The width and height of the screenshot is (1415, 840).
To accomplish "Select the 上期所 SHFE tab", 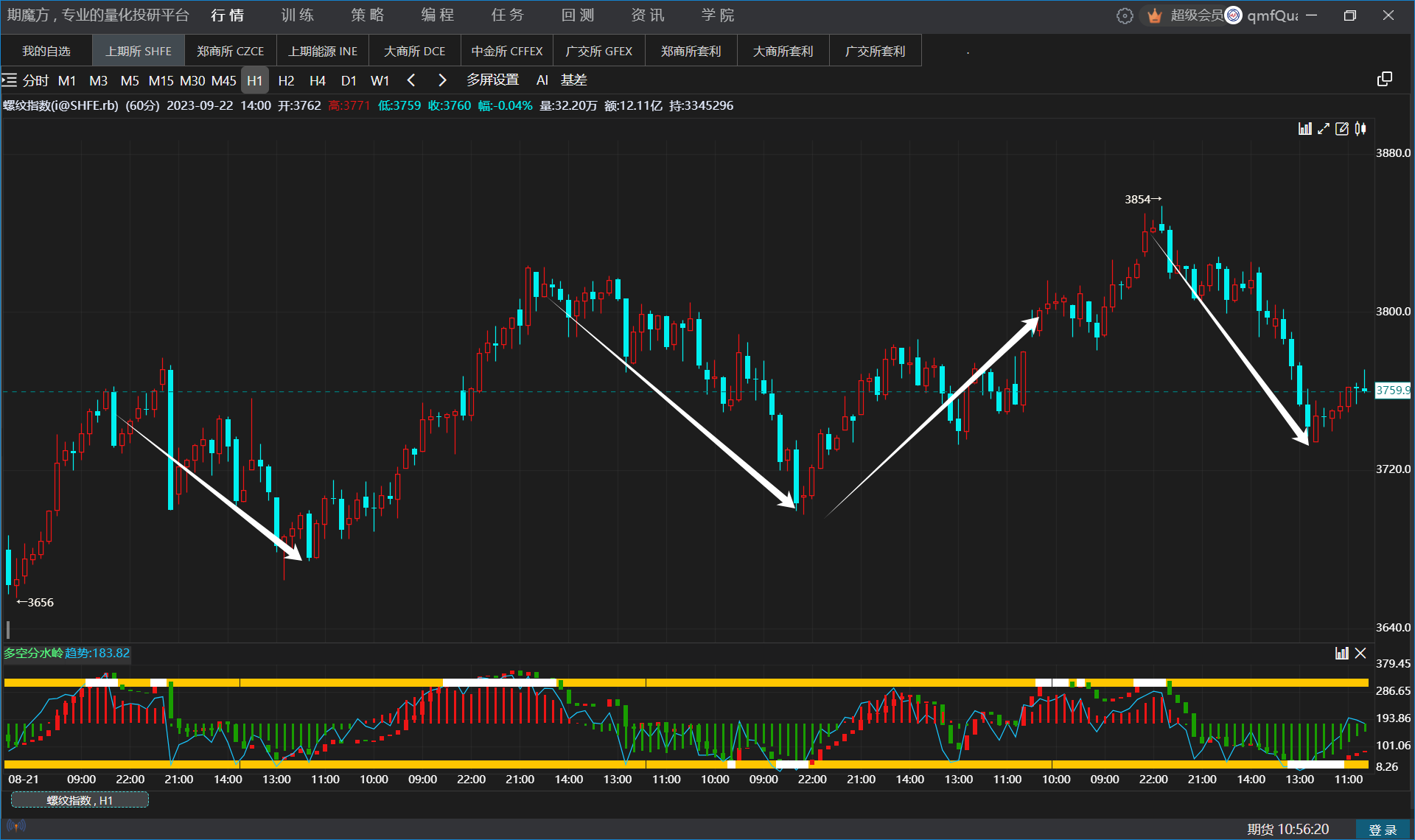I will click(x=138, y=51).
